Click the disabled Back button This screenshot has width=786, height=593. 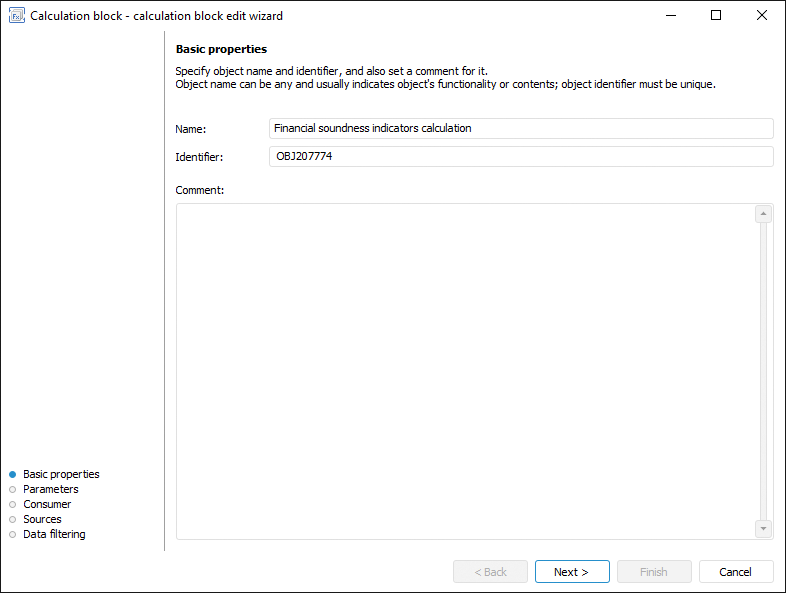click(x=490, y=572)
